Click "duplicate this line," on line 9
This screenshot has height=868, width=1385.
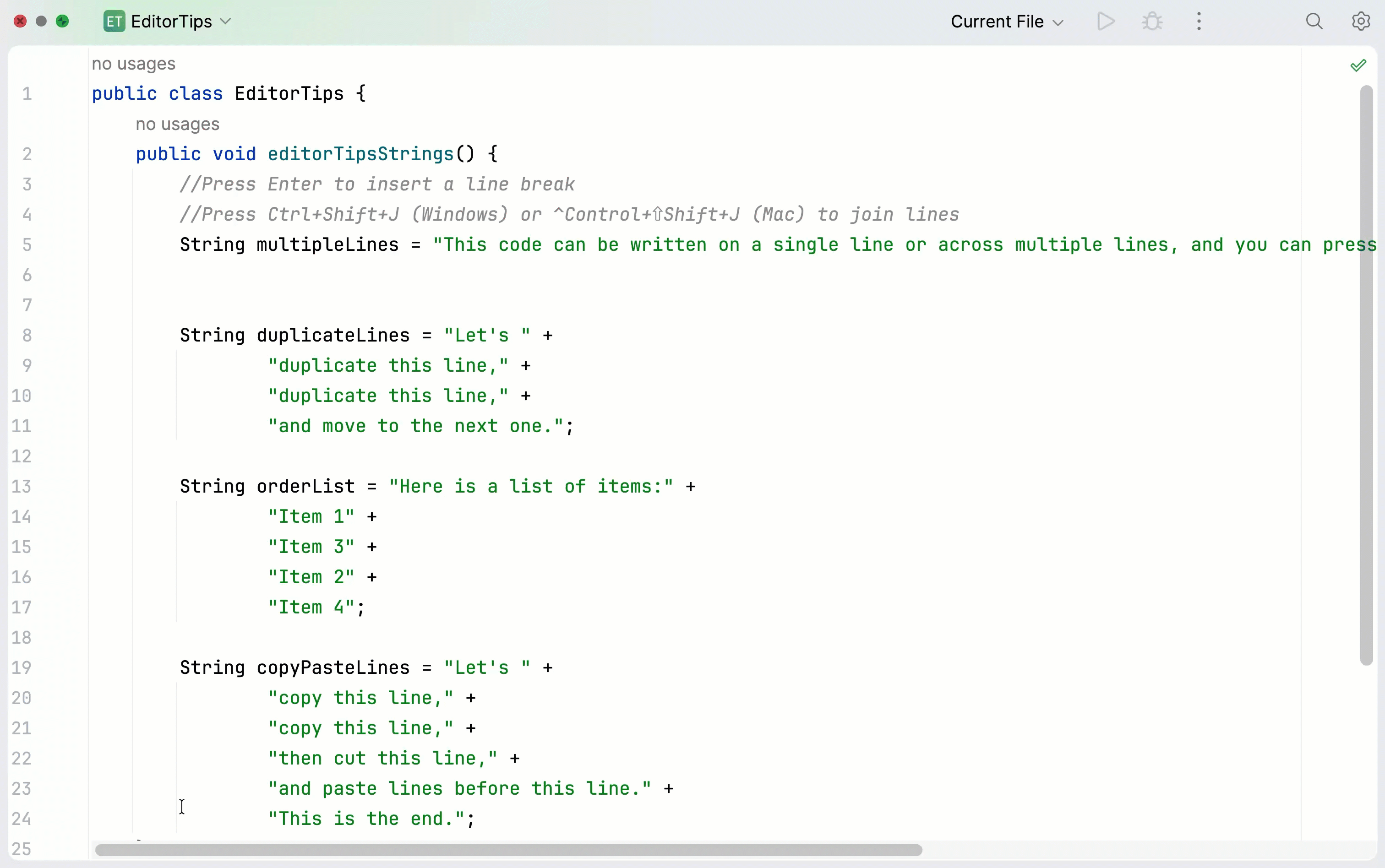pyautogui.click(x=388, y=366)
